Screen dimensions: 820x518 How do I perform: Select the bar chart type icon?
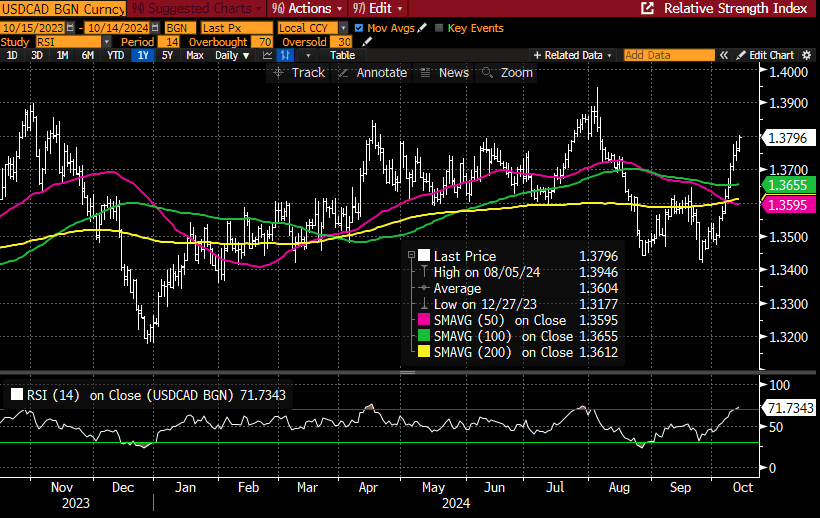[x=287, y=55]
